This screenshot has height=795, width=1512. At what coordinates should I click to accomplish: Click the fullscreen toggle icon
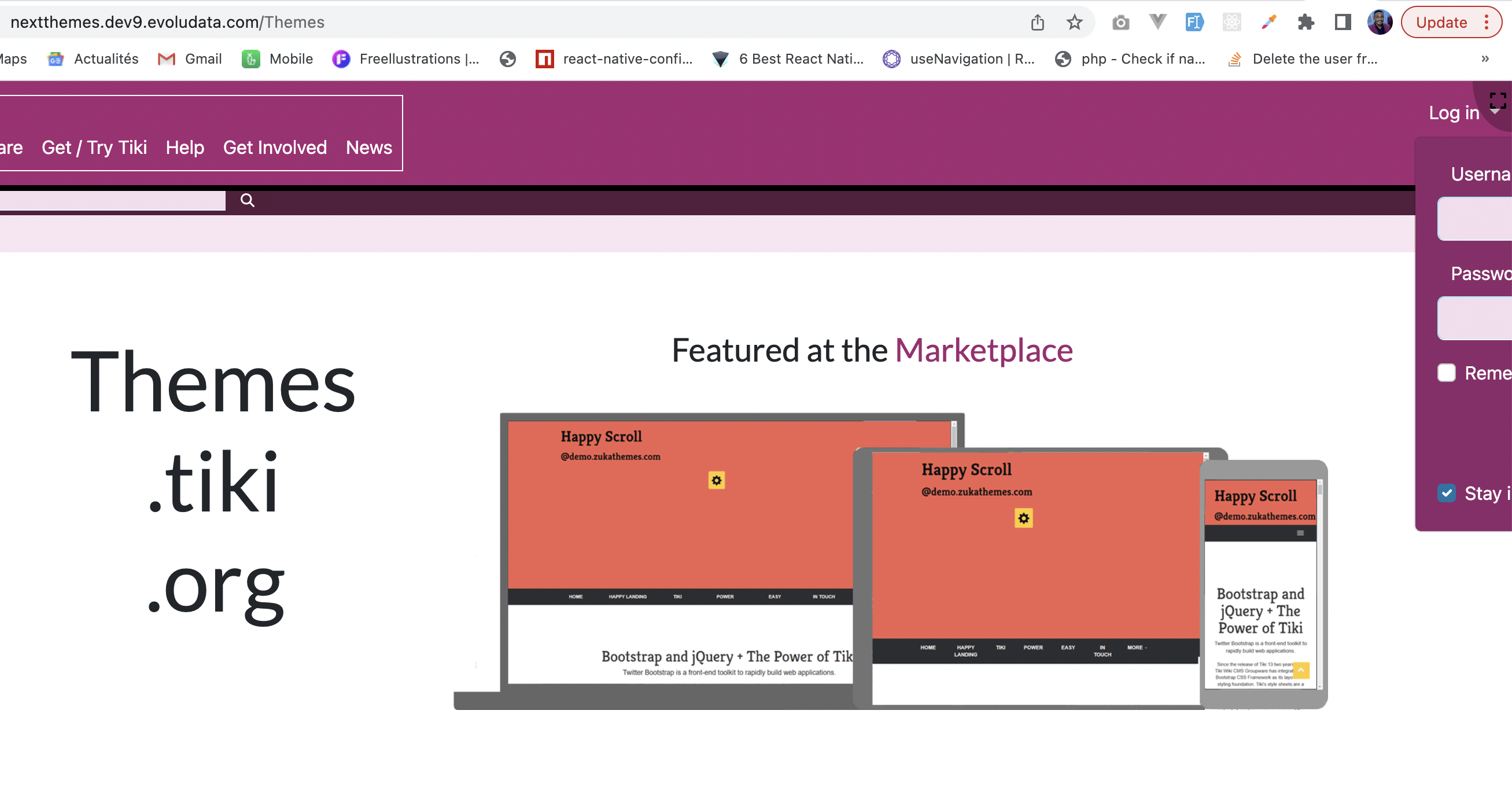[1498, 100]
